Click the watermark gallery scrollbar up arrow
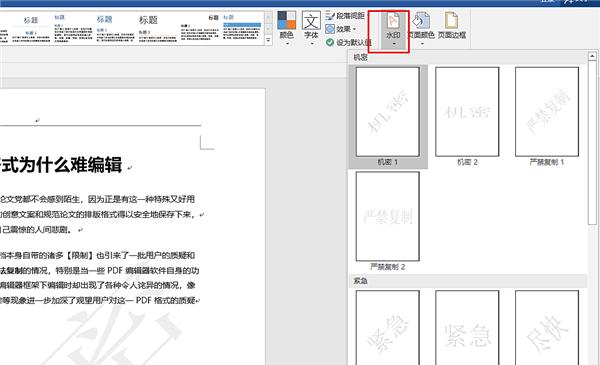600x365 pixels. pyautogui.click(x=592, y=56)
